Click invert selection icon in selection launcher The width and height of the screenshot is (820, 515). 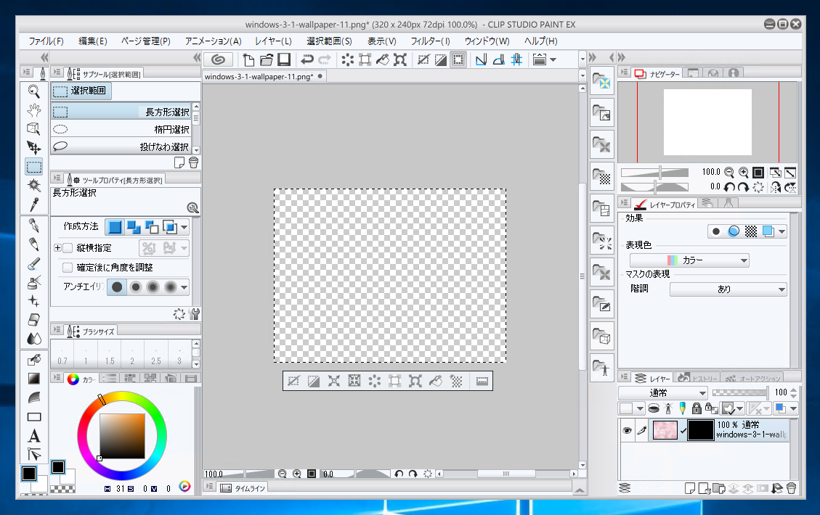tap(314, 381)
